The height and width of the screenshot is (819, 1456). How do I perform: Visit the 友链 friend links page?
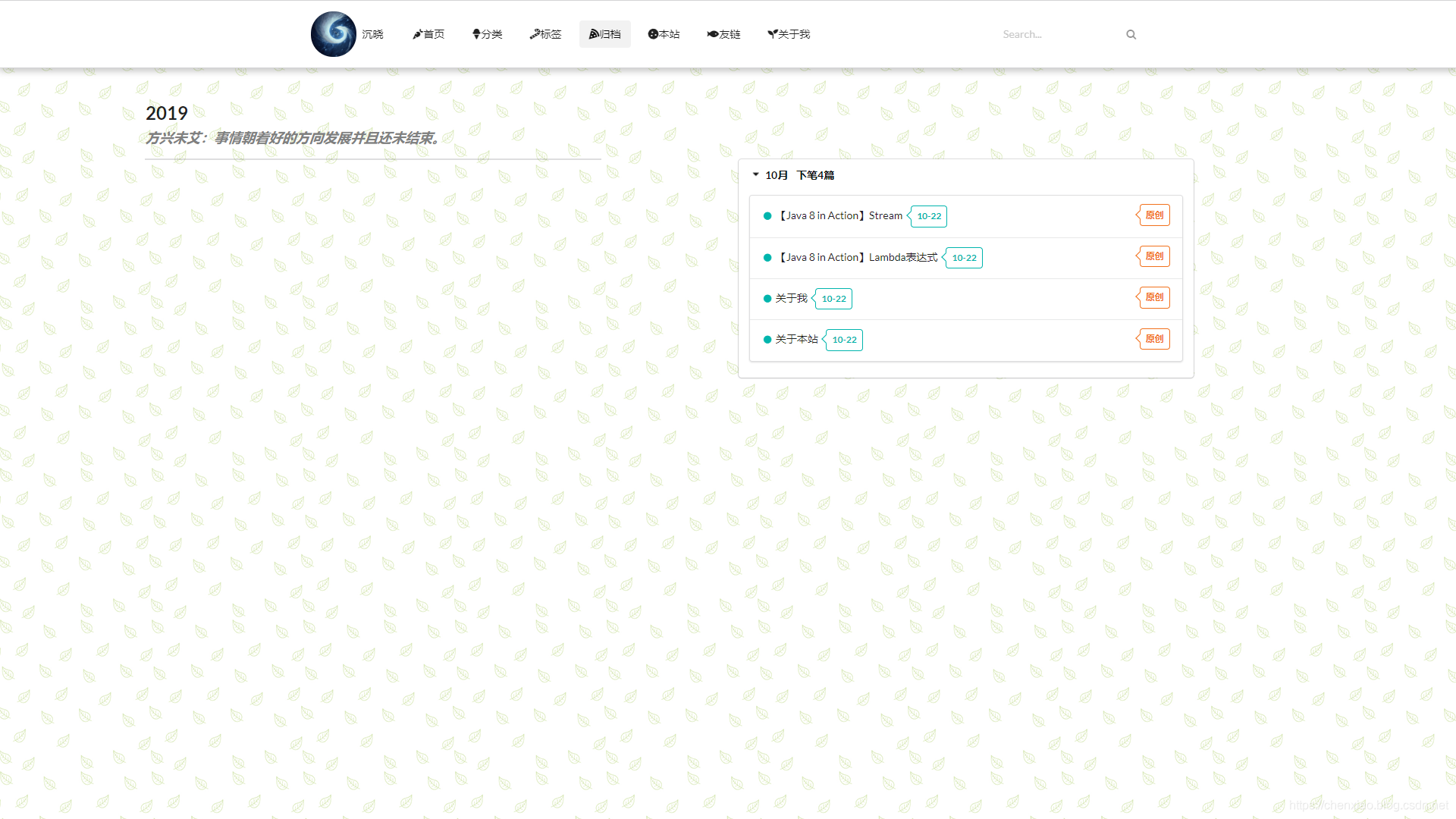(x=723, y=34)
